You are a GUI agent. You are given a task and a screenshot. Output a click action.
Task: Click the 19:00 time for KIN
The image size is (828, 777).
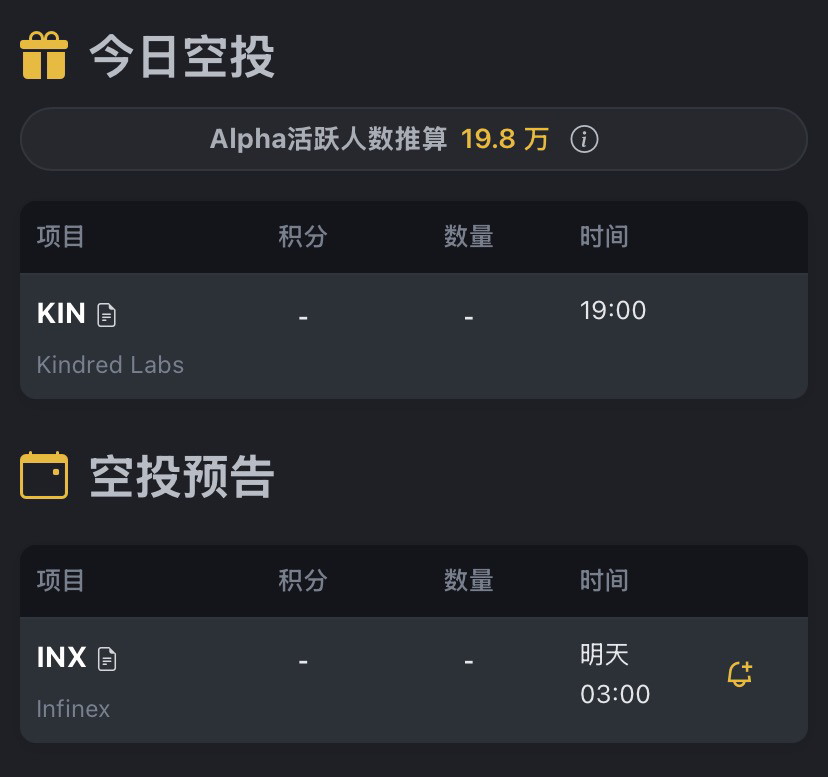click(613, 311)
